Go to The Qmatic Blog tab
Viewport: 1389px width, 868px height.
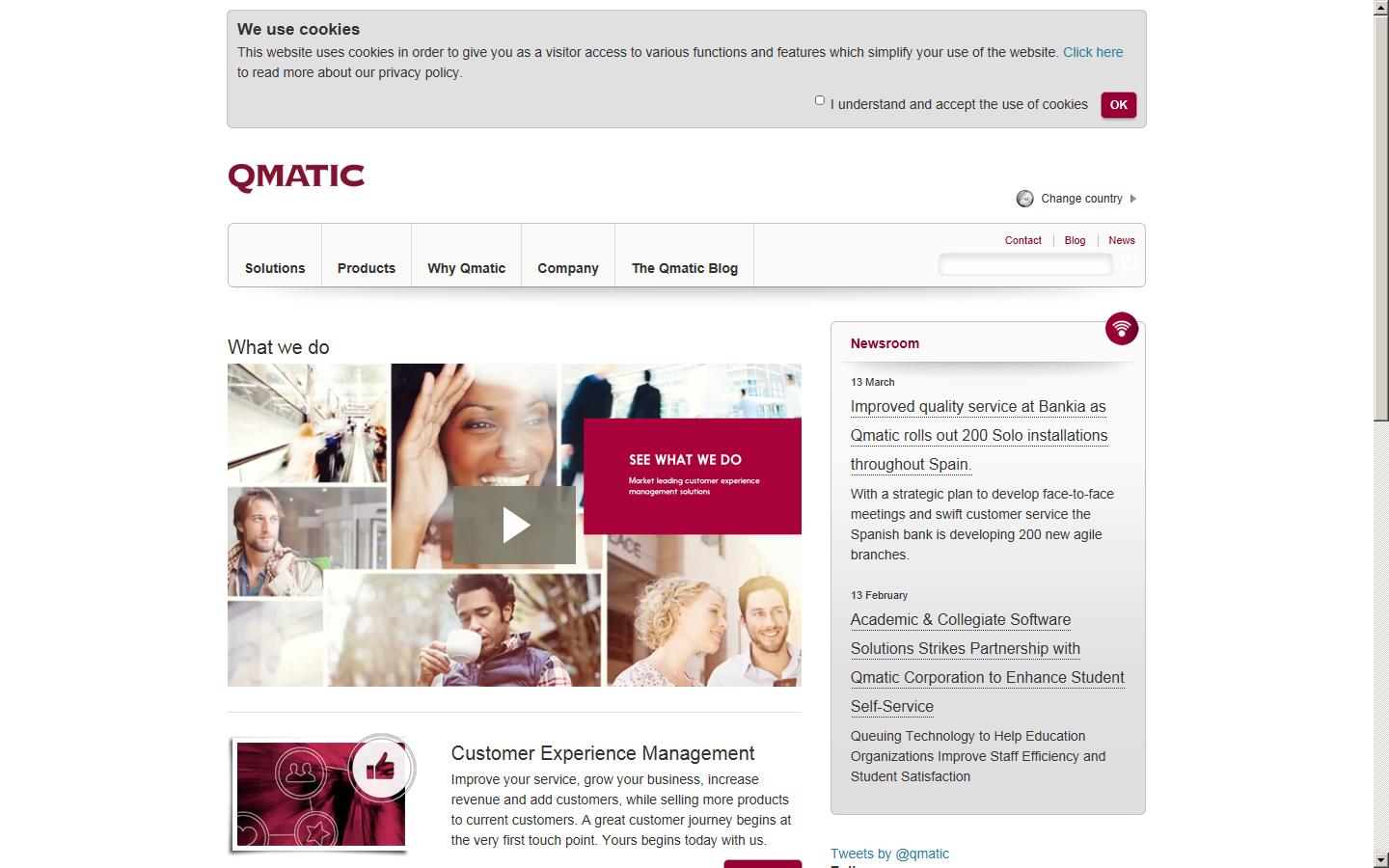point(684,268)
